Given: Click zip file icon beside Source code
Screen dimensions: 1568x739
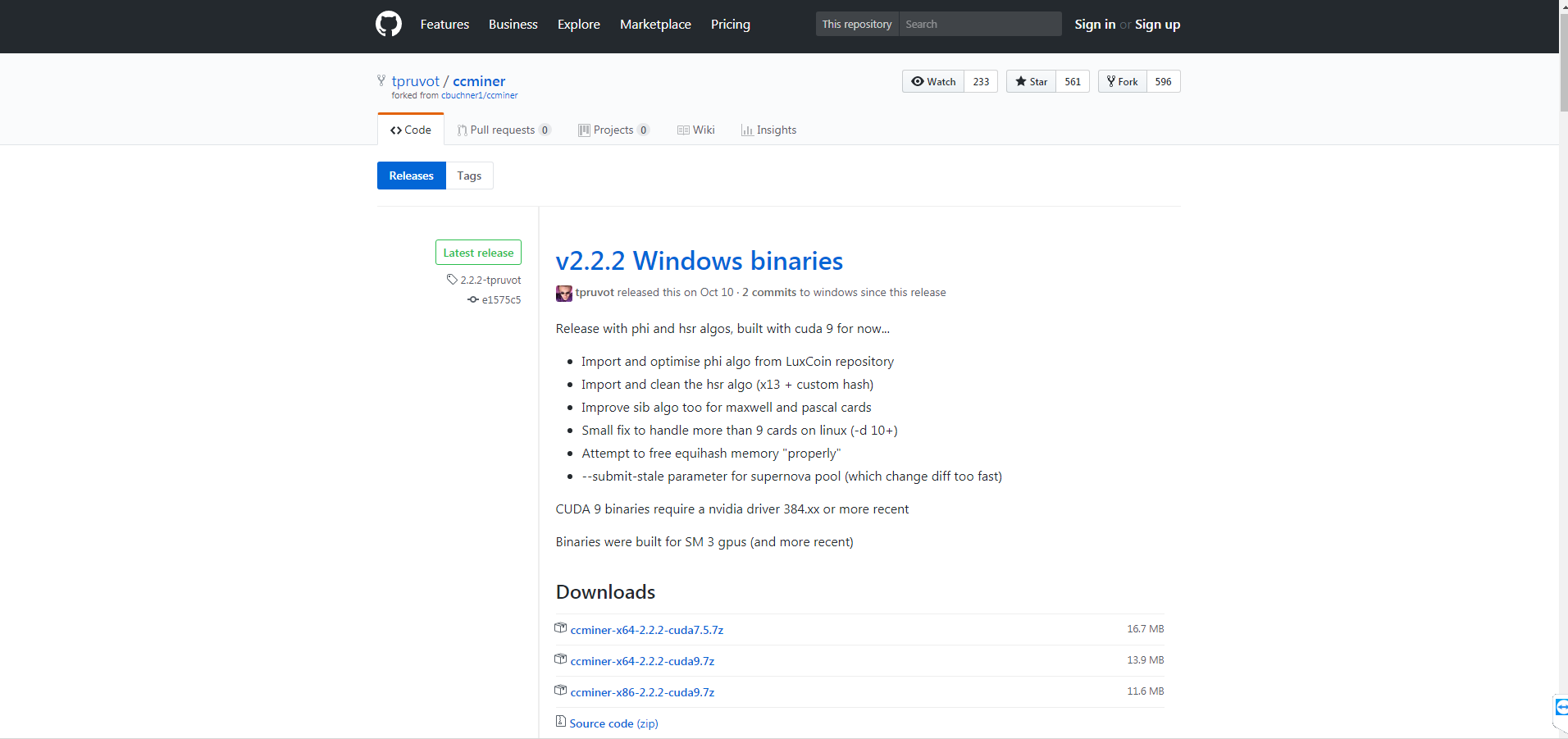Looking at the screenshot, I should [x=561, y=722].
